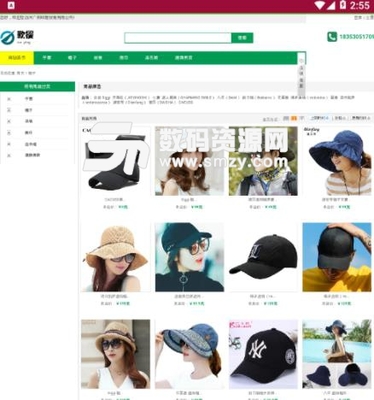Tap the green phone icon

[x=332, y=37]
